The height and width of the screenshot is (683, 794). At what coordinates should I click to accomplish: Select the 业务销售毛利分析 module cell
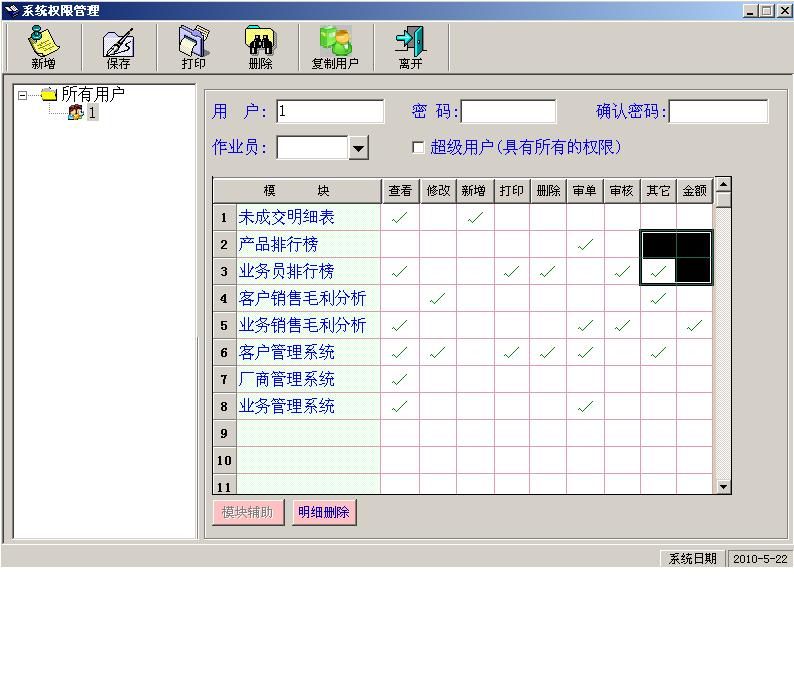tap(308, 325)
